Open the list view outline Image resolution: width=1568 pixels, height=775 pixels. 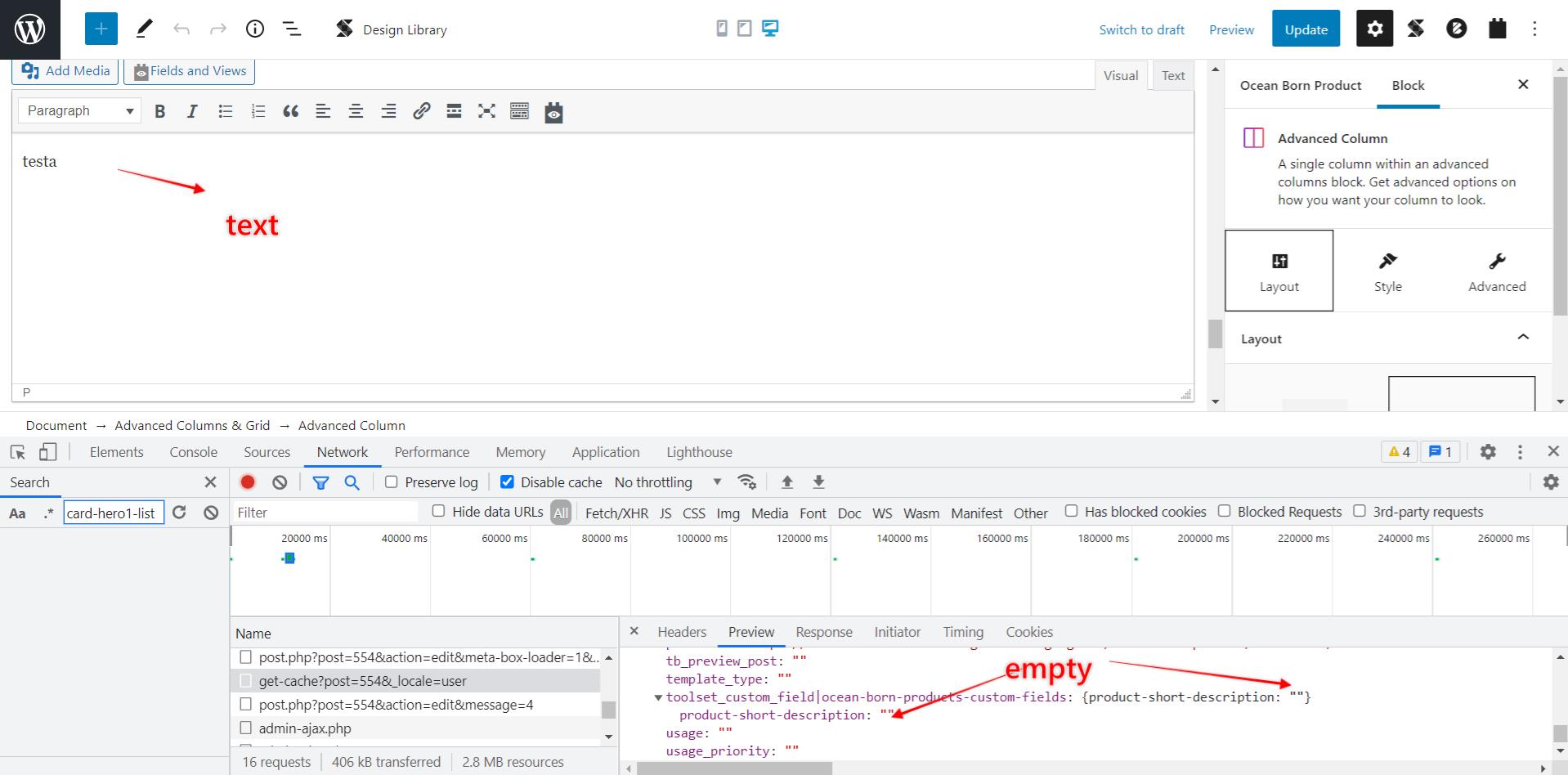[x=292, y=29]
